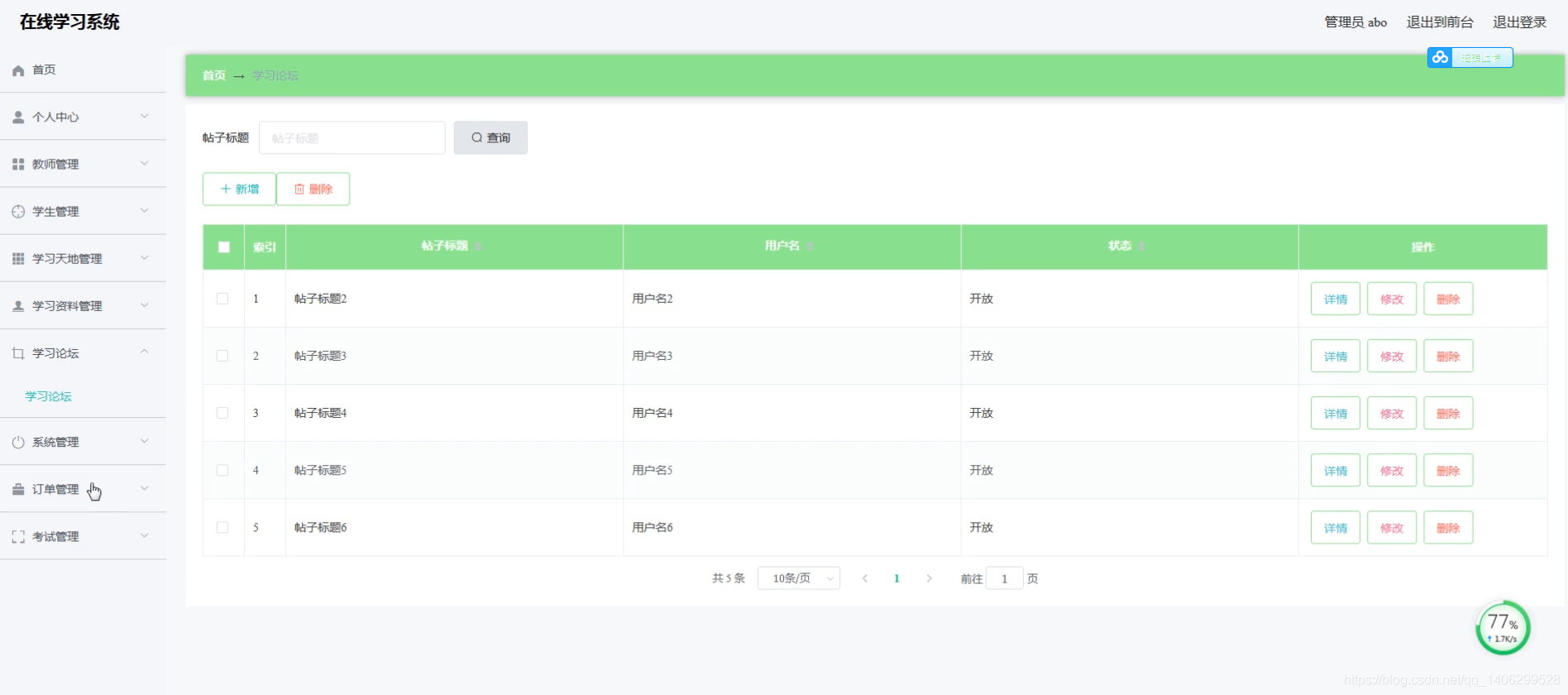Click the power icon for 系统管理
This screenshot has width=1568, height=695.
click(18, 443)
